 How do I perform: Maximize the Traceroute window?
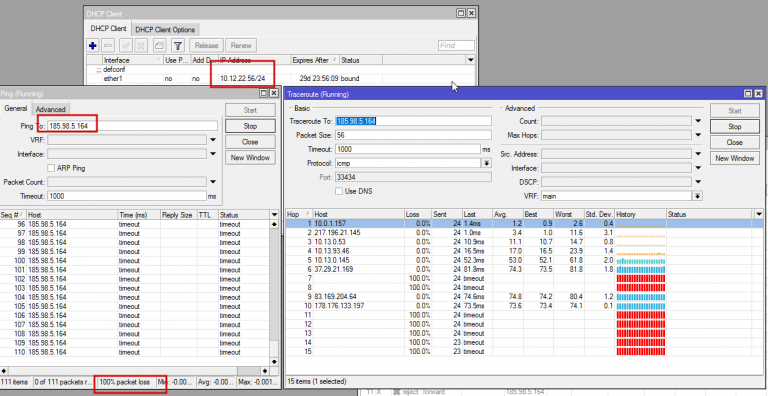click(748, 94)
